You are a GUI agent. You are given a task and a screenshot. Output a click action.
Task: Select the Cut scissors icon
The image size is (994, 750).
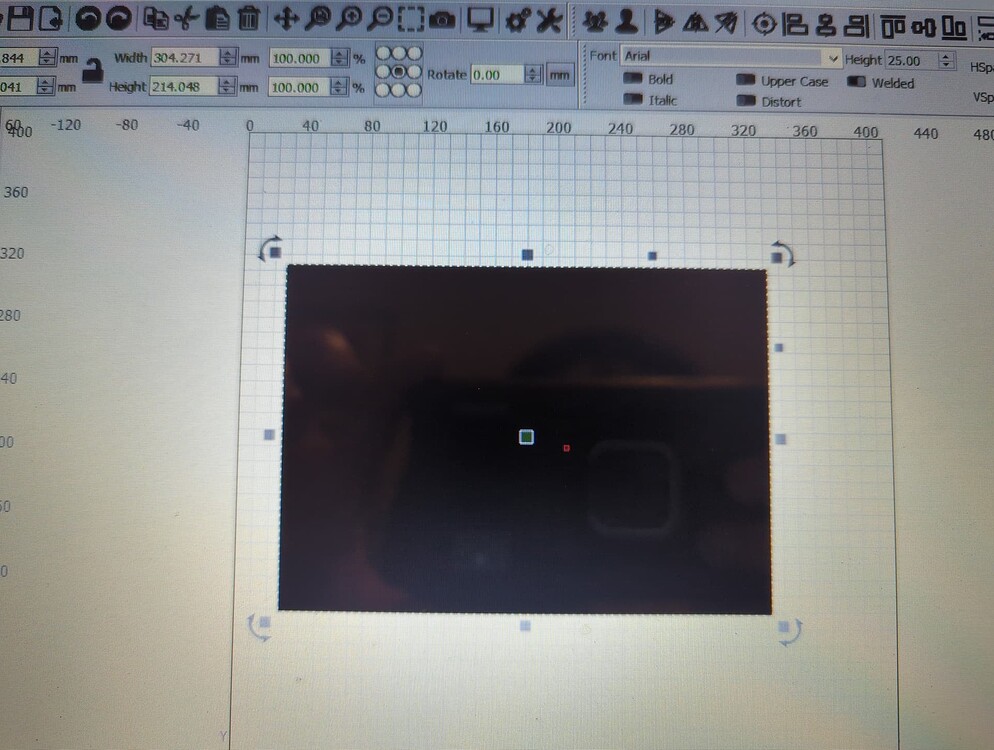click(185, 17)
